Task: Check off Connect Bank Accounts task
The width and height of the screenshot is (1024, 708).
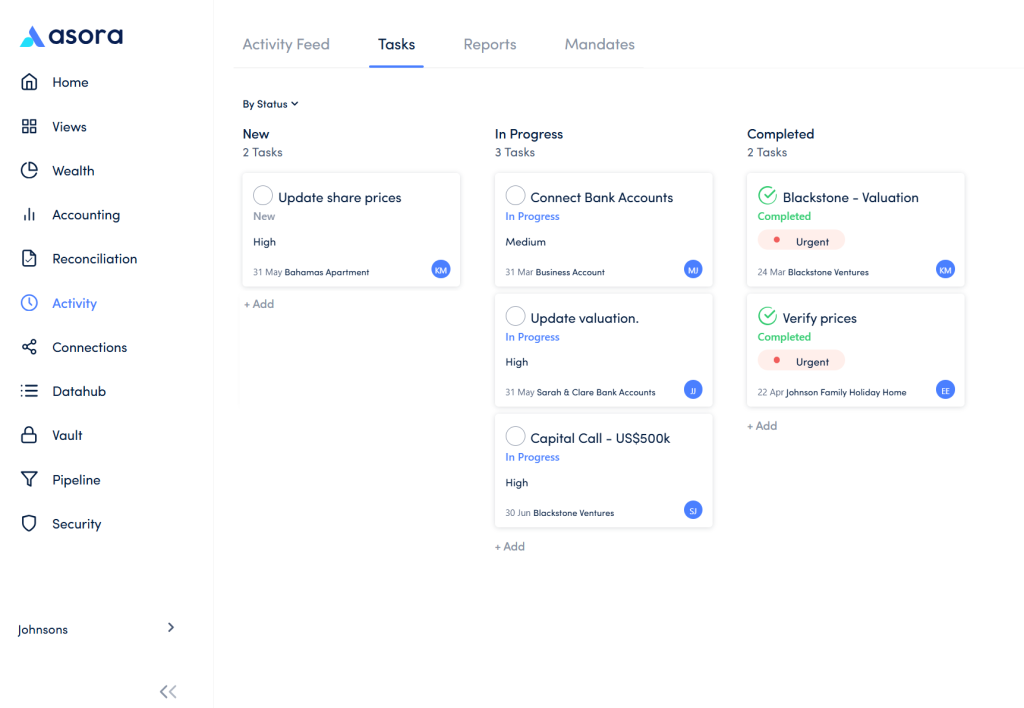Action: point(515,196)
